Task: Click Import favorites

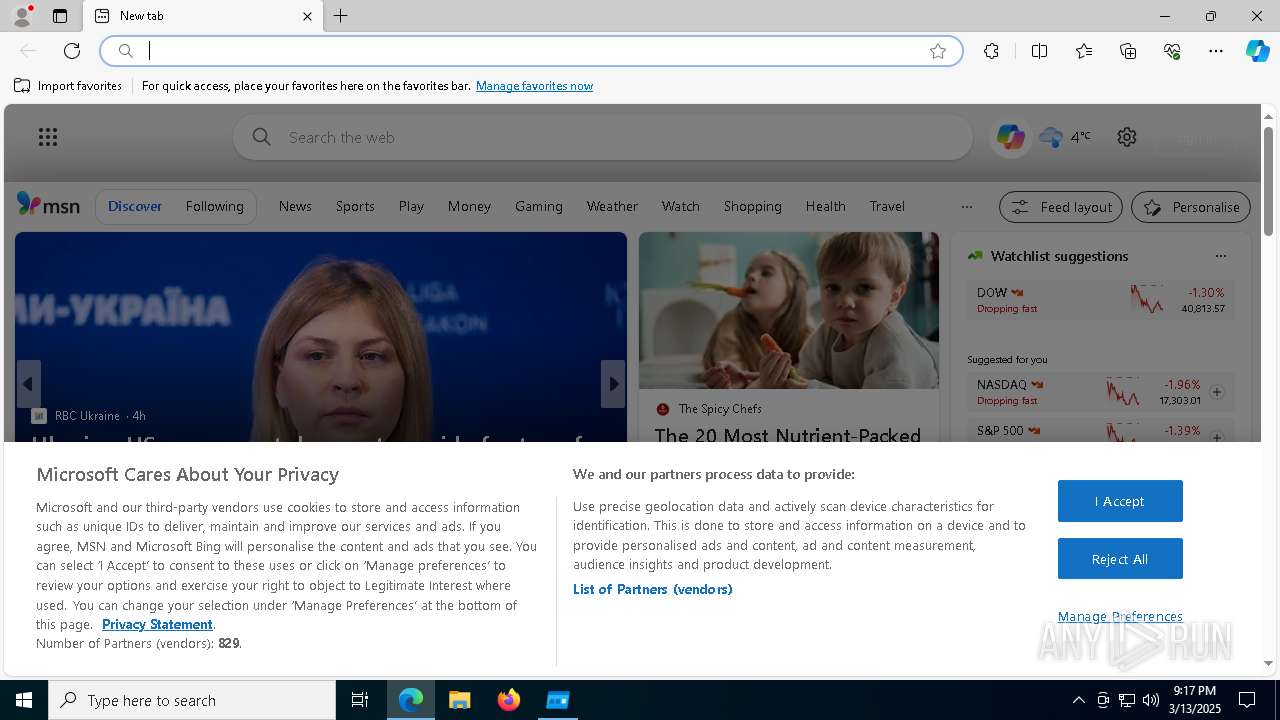Action: pos(68,86)
